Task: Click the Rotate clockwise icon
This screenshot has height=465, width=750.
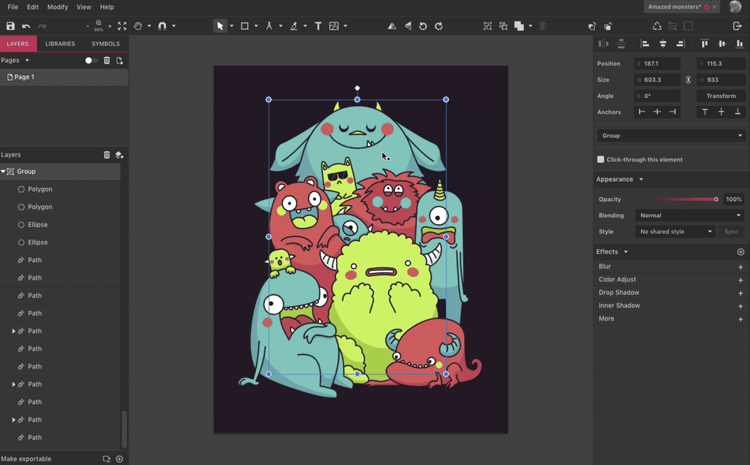Action: point(439,26)
